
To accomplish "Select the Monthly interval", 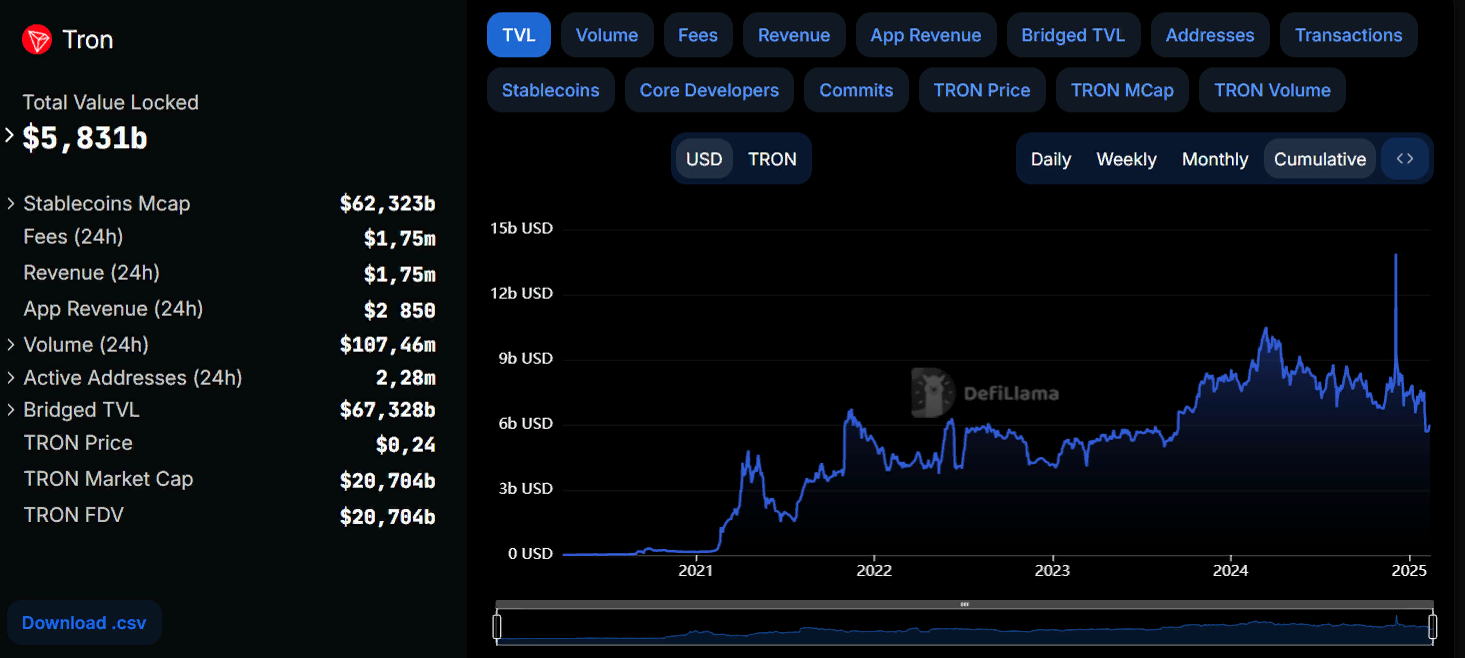I will coord(1215,159).
